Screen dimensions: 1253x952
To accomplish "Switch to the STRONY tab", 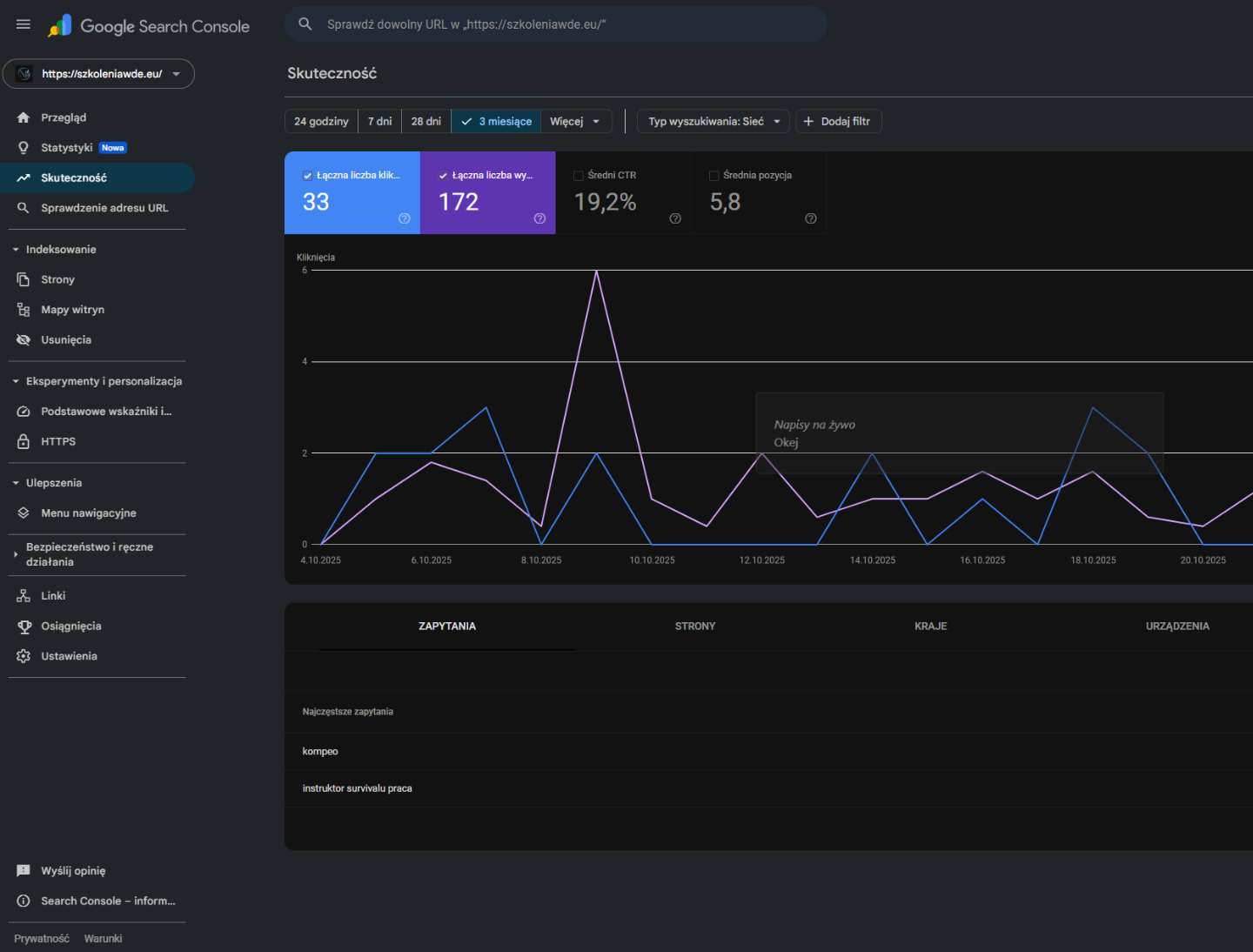I will click(695, 627).
